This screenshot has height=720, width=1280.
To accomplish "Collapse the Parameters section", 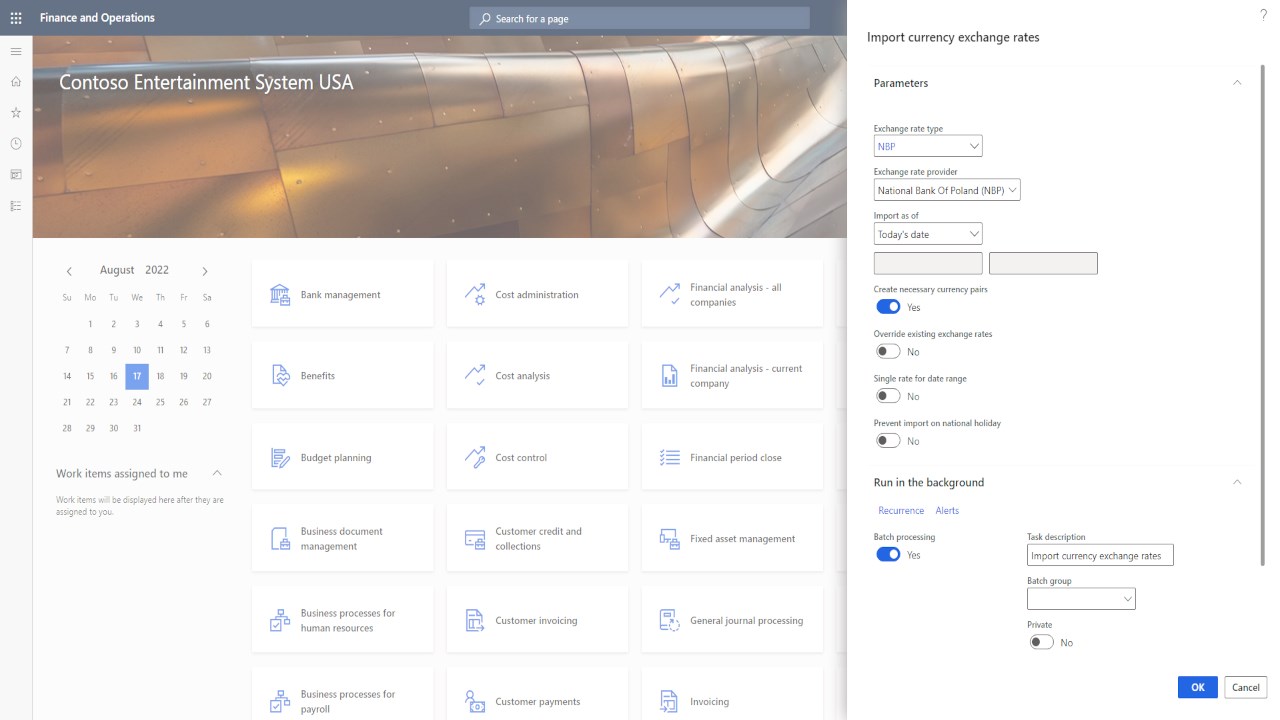I will (x=1237, y=83).
